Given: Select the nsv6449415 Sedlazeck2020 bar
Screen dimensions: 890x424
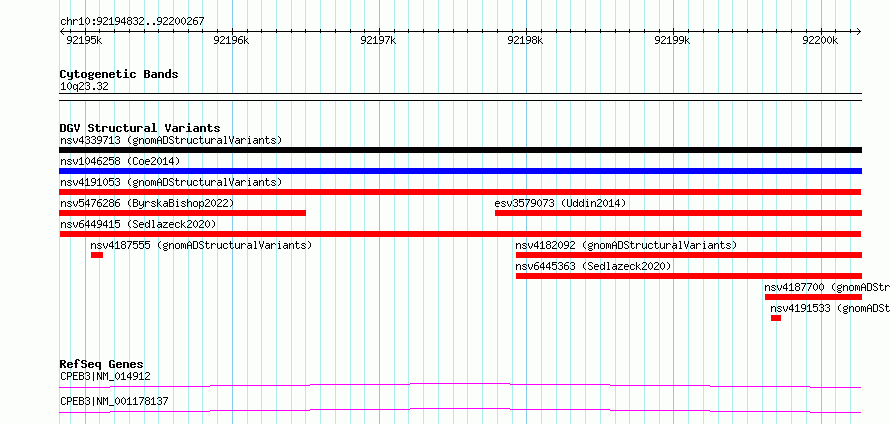Looking at the screenshot, I should (460, 234).
